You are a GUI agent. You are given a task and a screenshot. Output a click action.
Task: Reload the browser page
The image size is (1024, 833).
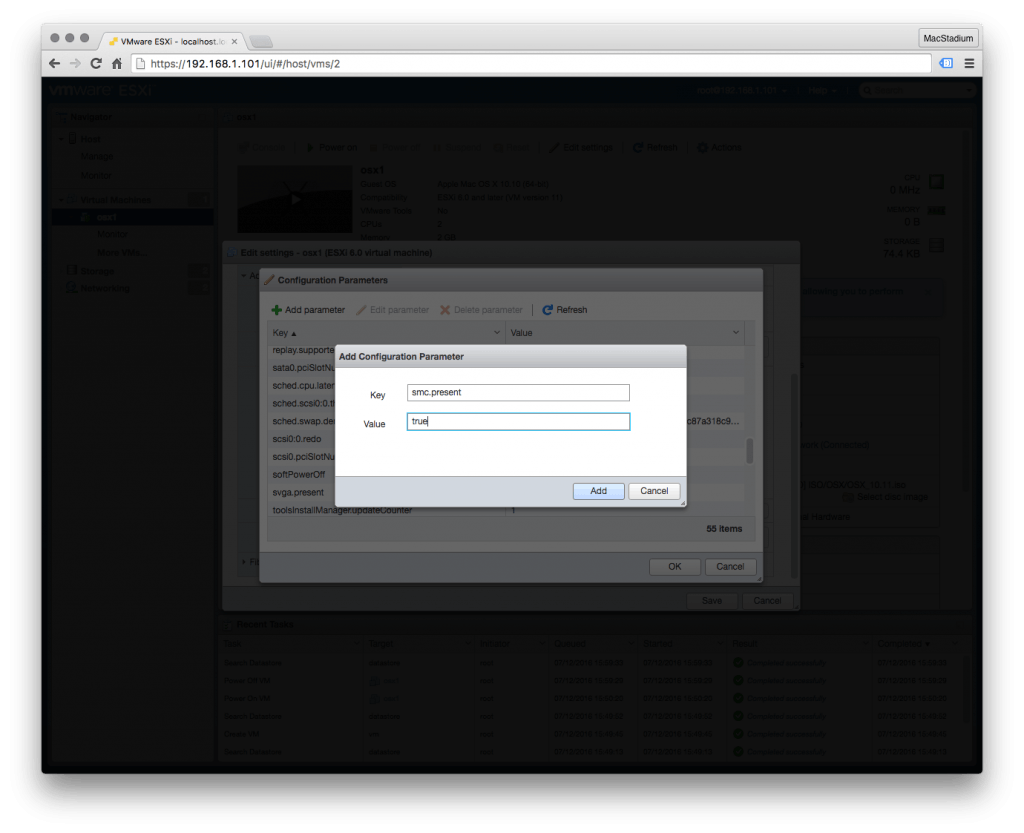pyautogui.click(x=96, y=63)
